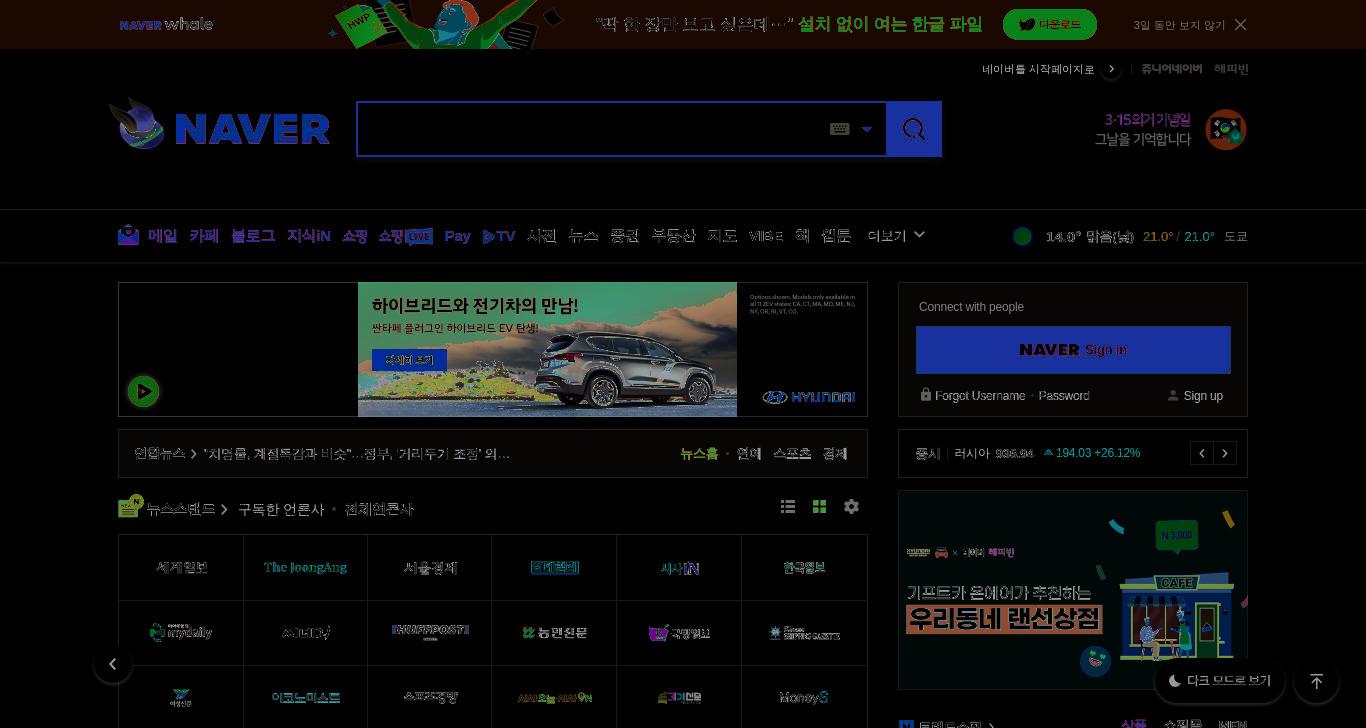Select 부동산 in the menu

673,236
